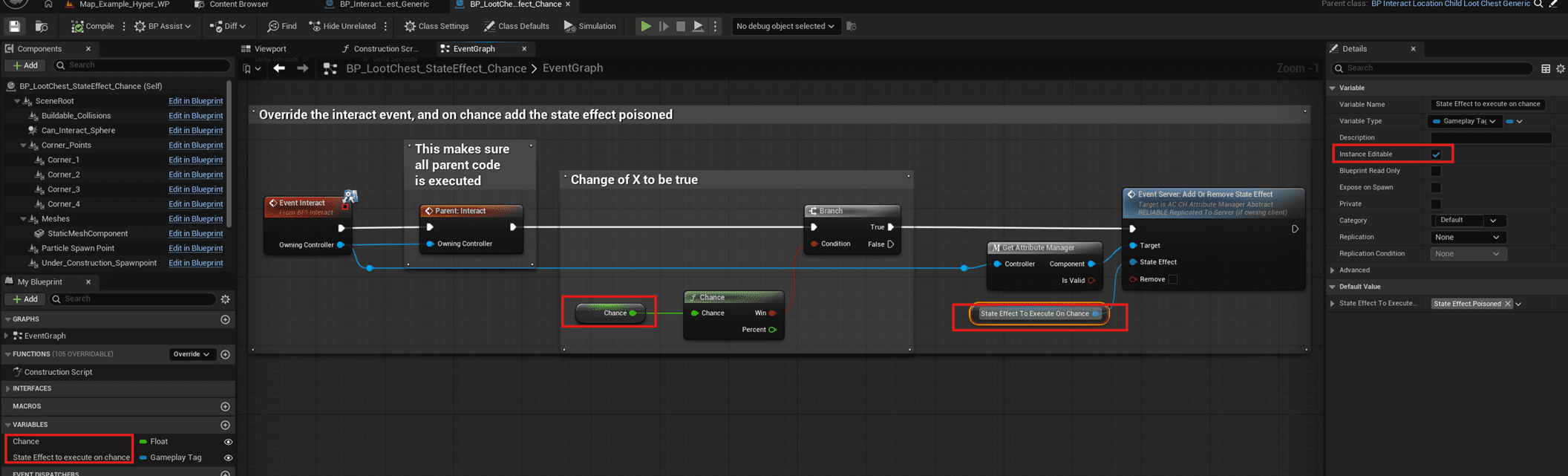Toggle the Private checkbox
Viewport: 1568px width, 476px height.
1436,203
